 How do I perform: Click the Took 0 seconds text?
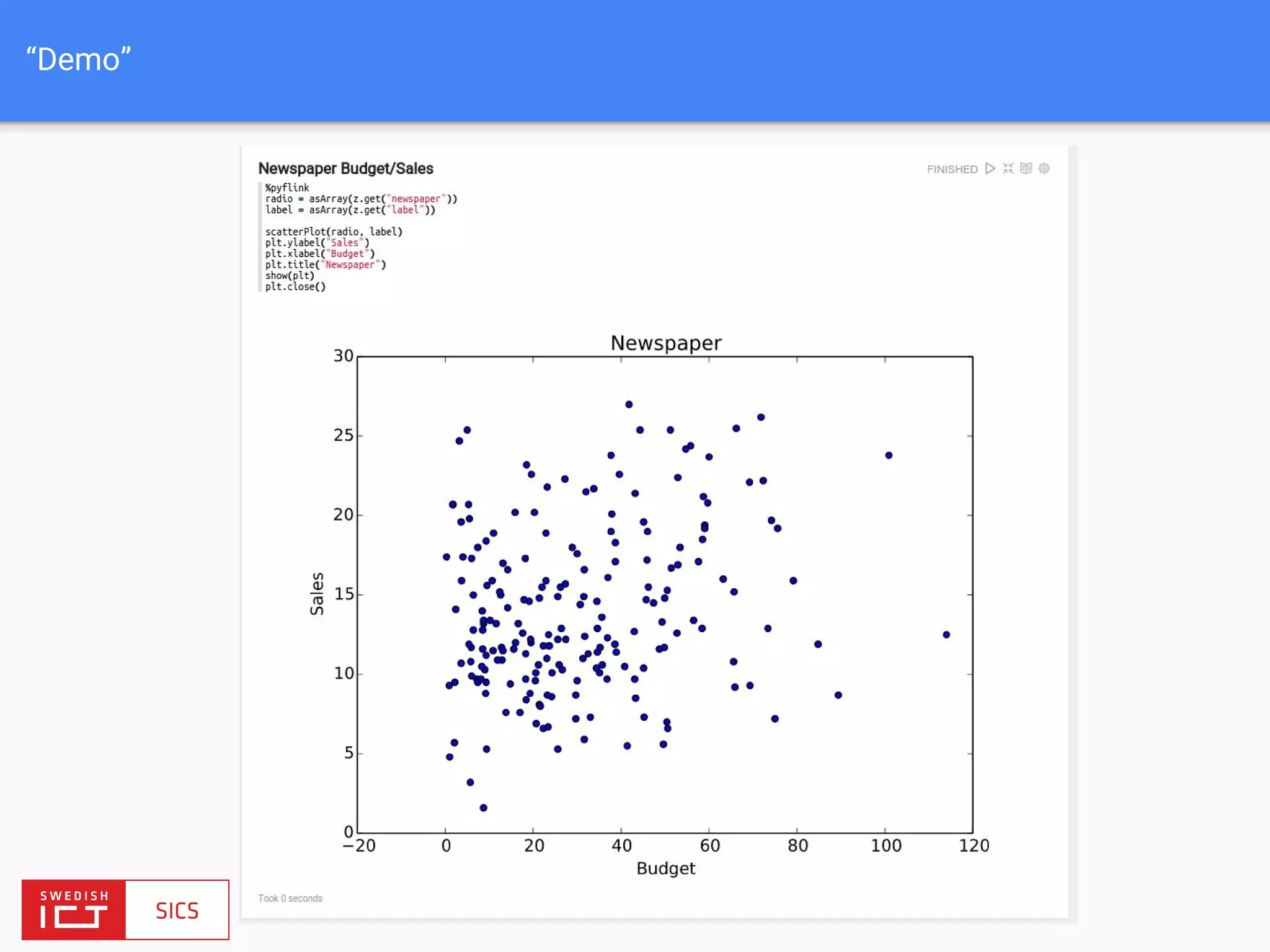[x=290, y=898]
